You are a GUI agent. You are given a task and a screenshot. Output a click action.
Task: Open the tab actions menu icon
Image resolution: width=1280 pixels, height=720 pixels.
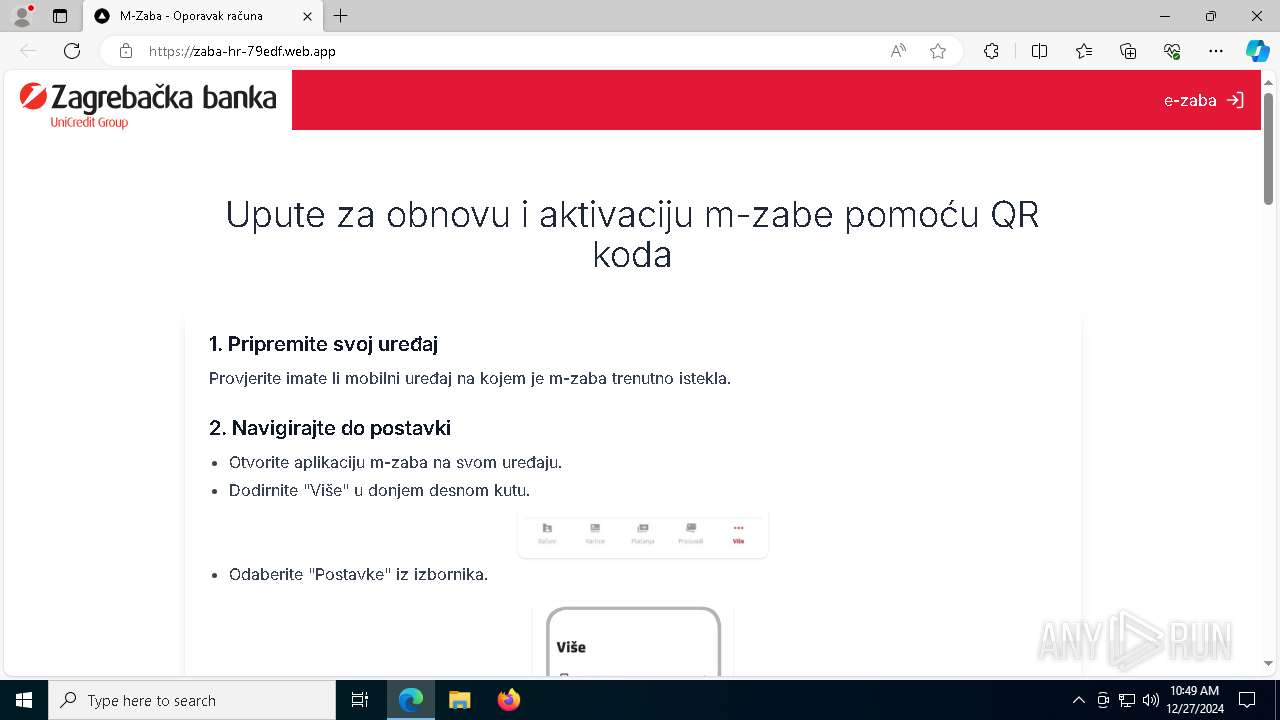click(60, 16)
